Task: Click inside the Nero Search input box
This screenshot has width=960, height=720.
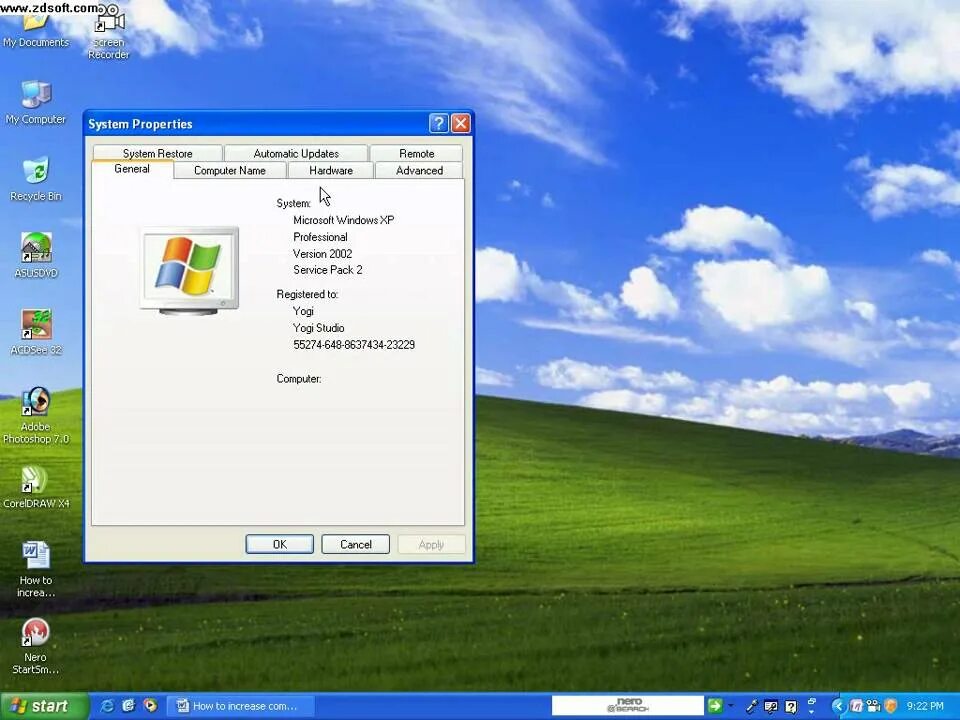Action: (x=628, y=705)
